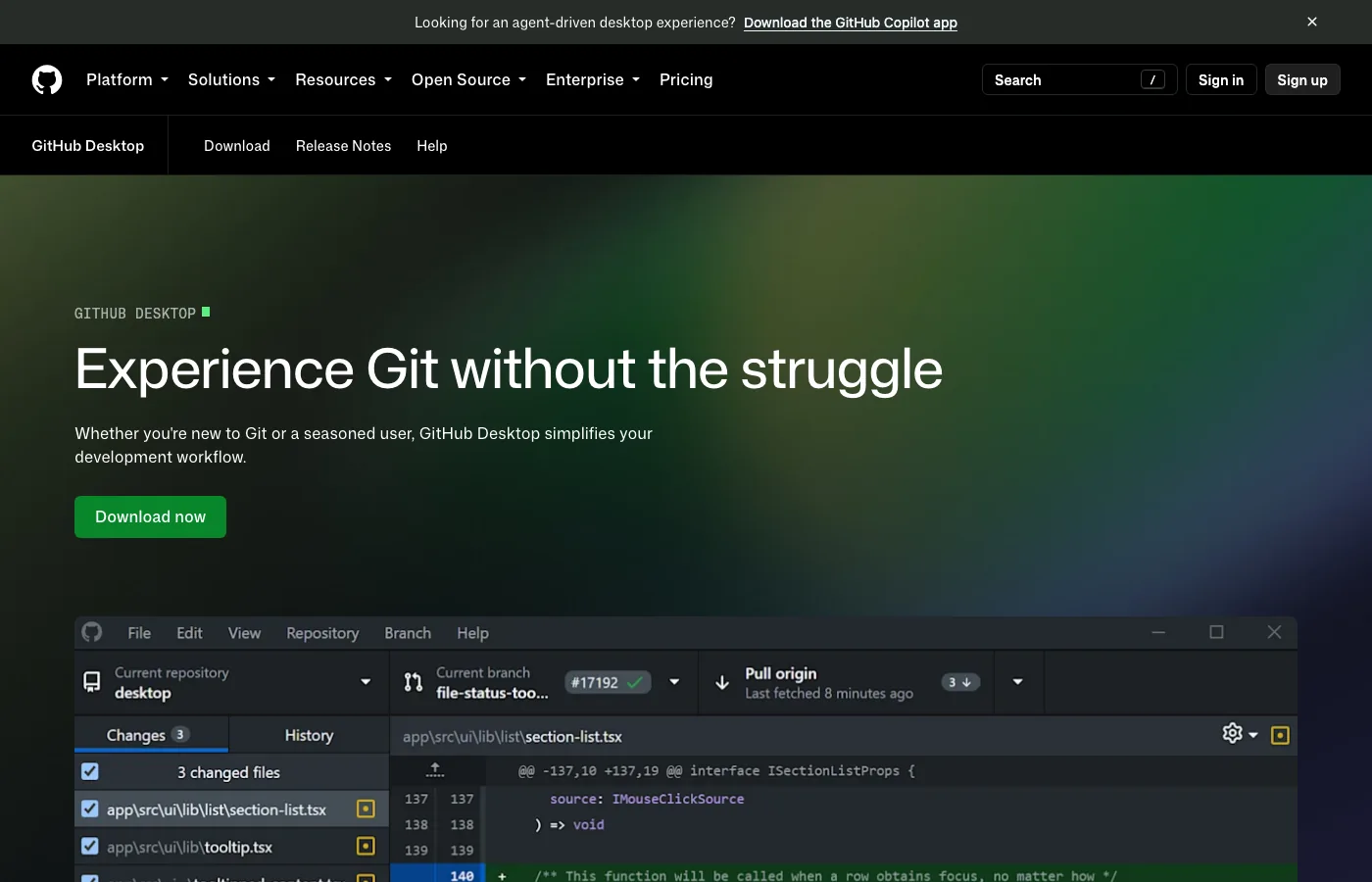Expand the Current repository dropdown arrow

pyautogui.click(x=366, y=682)
